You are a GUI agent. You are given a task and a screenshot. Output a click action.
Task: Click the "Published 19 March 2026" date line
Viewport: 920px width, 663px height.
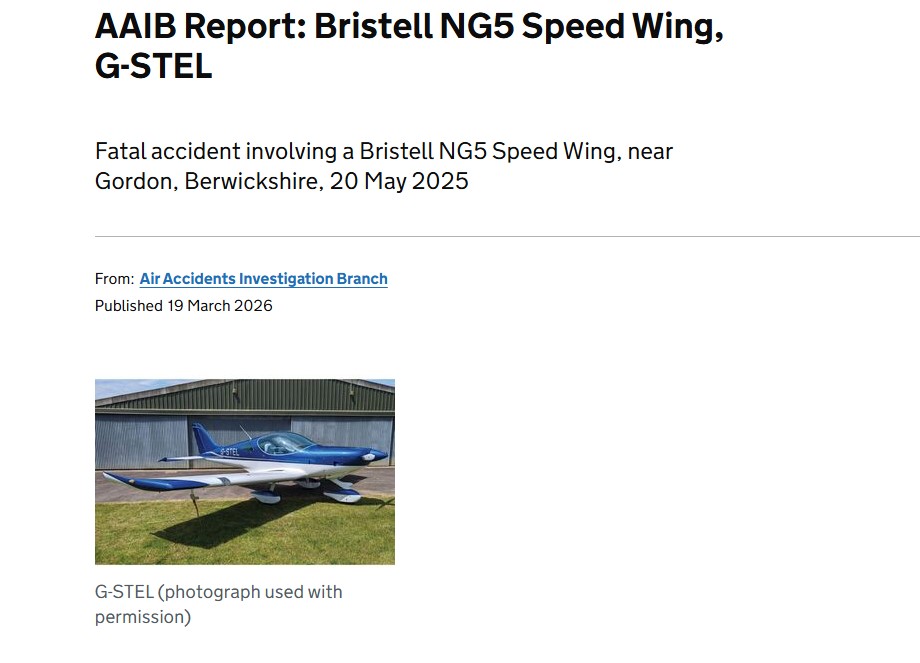coord(183,305)
